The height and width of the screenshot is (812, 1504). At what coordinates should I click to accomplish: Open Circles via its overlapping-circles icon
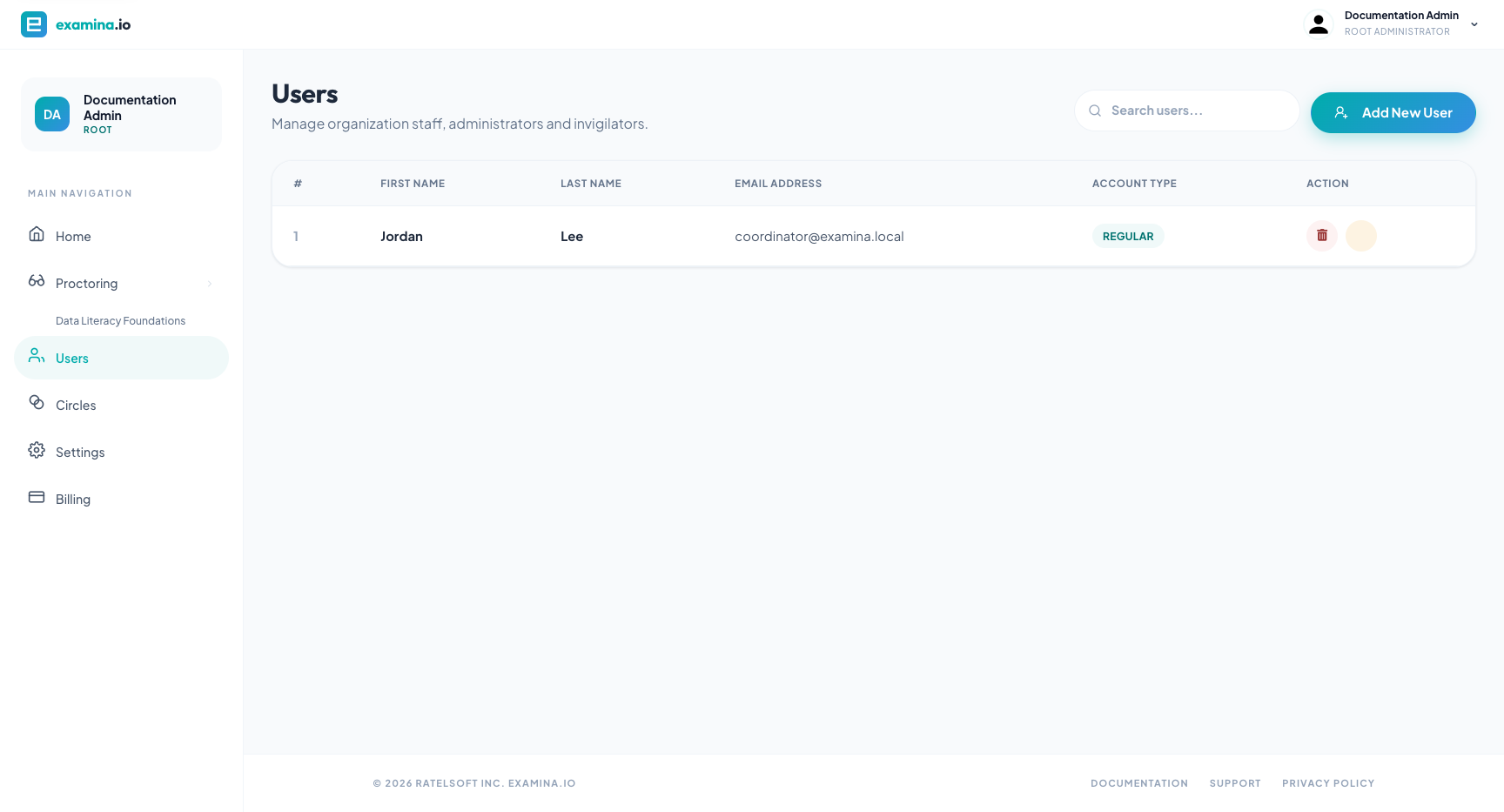[x=37, y=402]
